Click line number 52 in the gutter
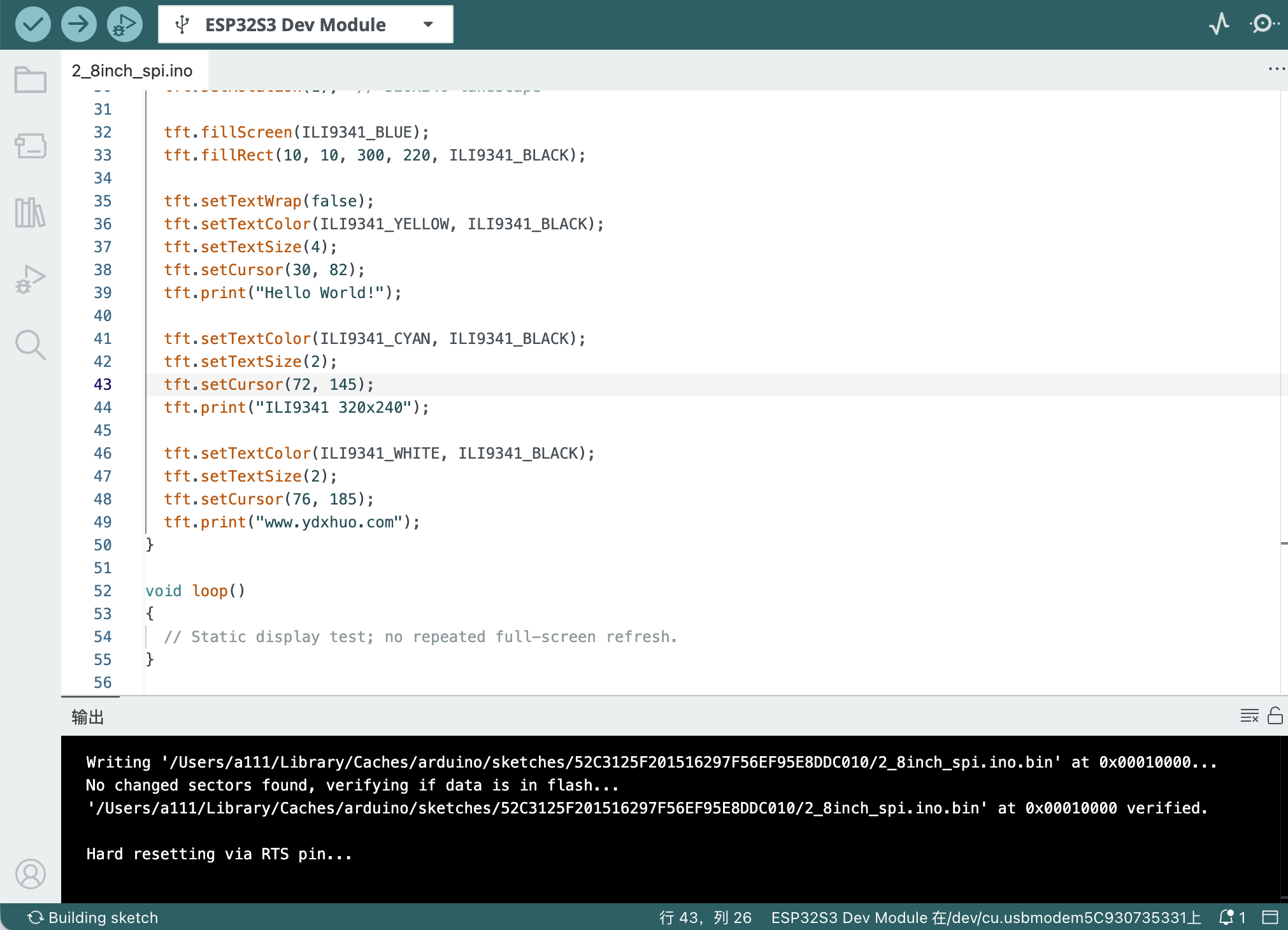This screenshot has width=1288, height=930. (x=103, y=591)
